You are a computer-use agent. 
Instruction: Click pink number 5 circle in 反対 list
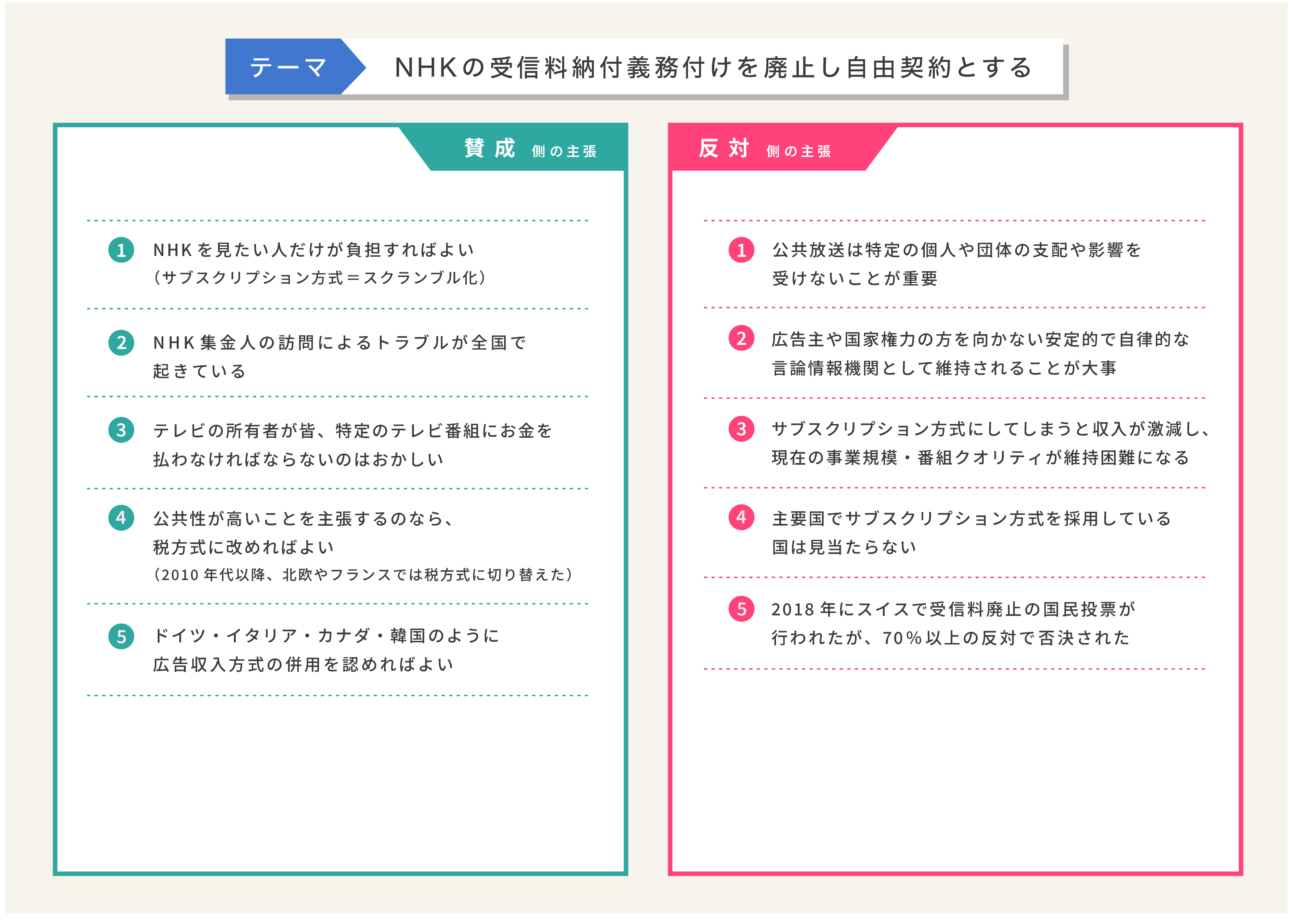tap(741, 609)
